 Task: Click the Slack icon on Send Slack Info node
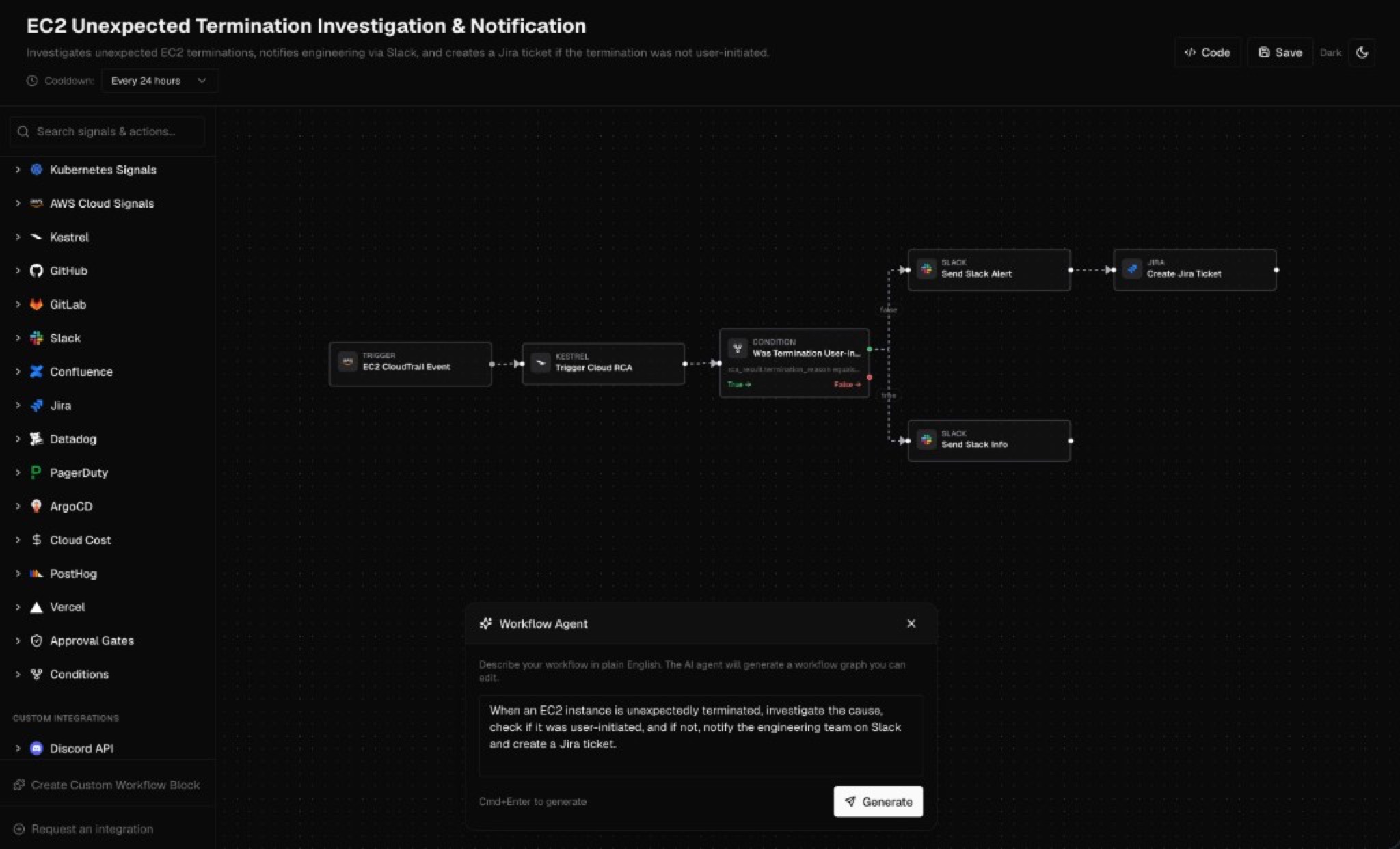coord(926,440)
